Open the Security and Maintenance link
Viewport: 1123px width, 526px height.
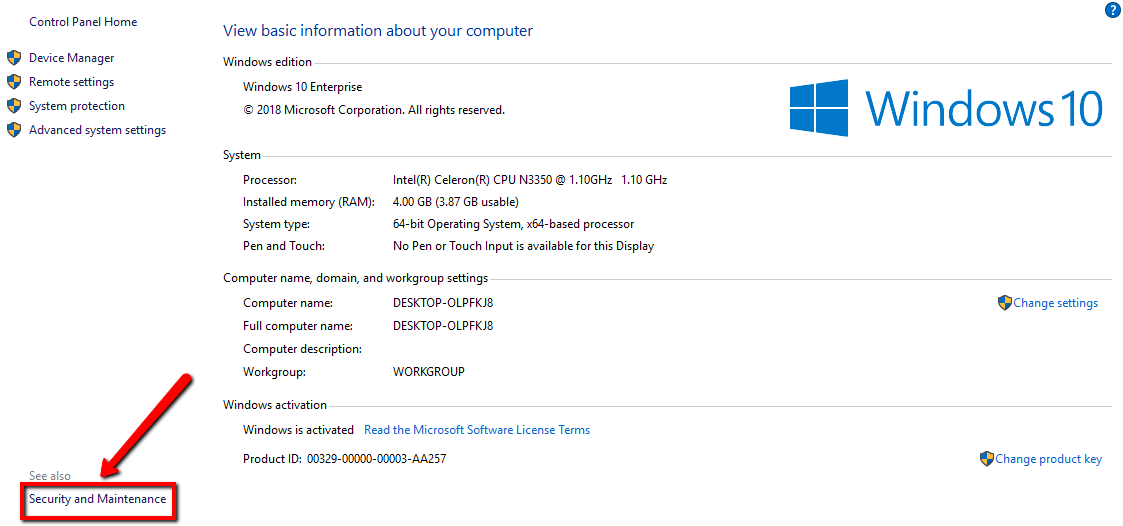click(x=97, y=498)
